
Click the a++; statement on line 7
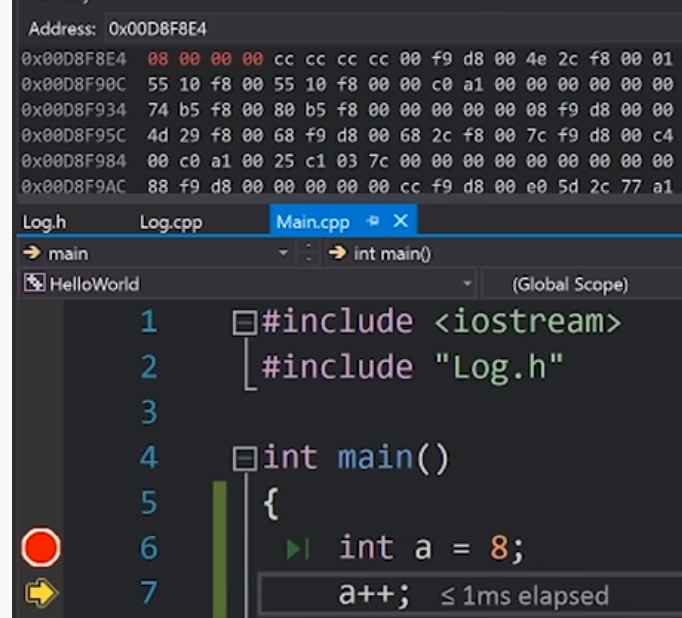pos(374,594)
